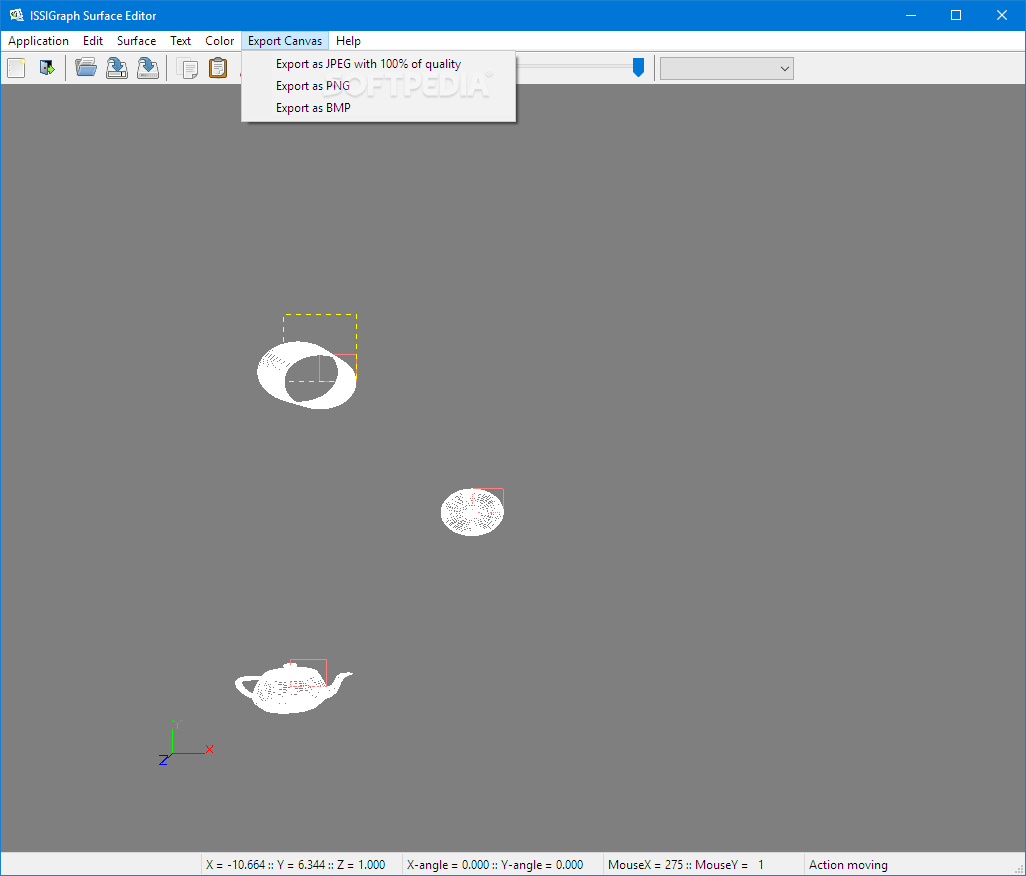Open the Surface menu

click(x=136, y=41)
